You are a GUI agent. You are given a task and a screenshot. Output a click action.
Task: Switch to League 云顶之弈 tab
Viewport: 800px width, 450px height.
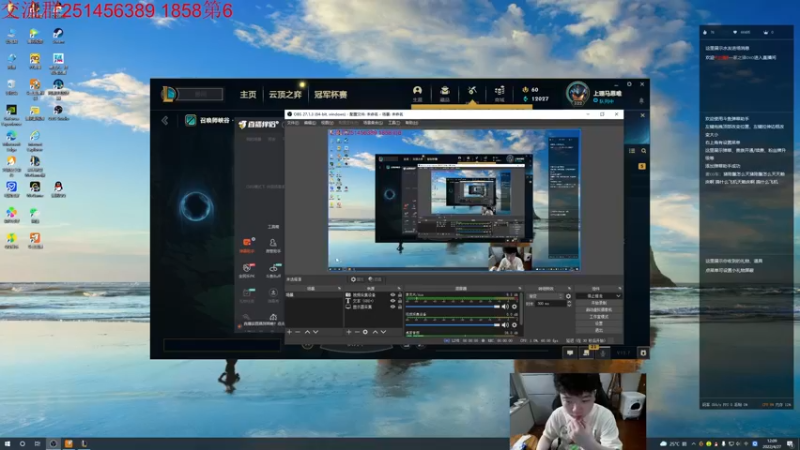point(285,94)
